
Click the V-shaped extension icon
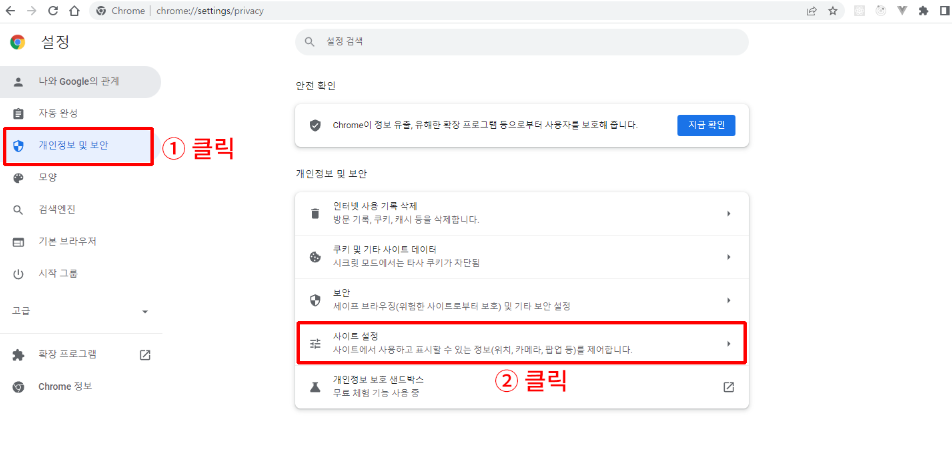click(x=902, y=11)
